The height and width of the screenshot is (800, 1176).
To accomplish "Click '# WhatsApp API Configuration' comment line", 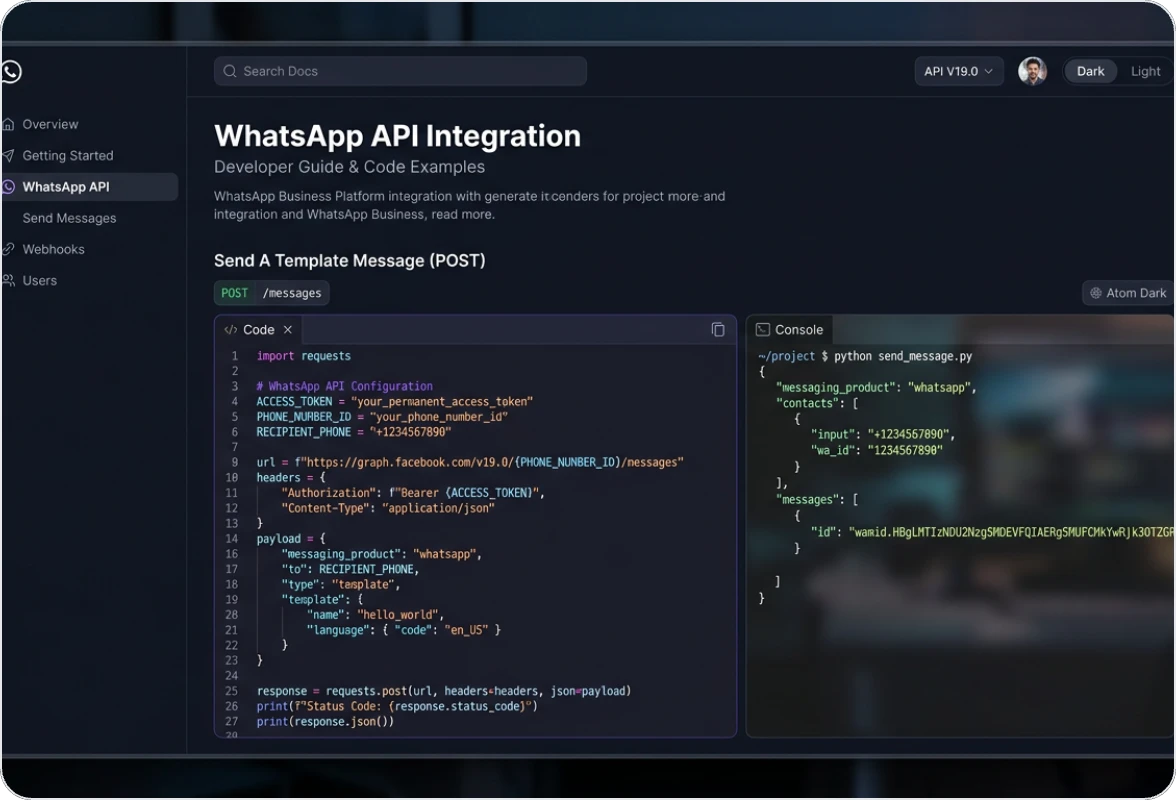I will [x=344, y=386].
